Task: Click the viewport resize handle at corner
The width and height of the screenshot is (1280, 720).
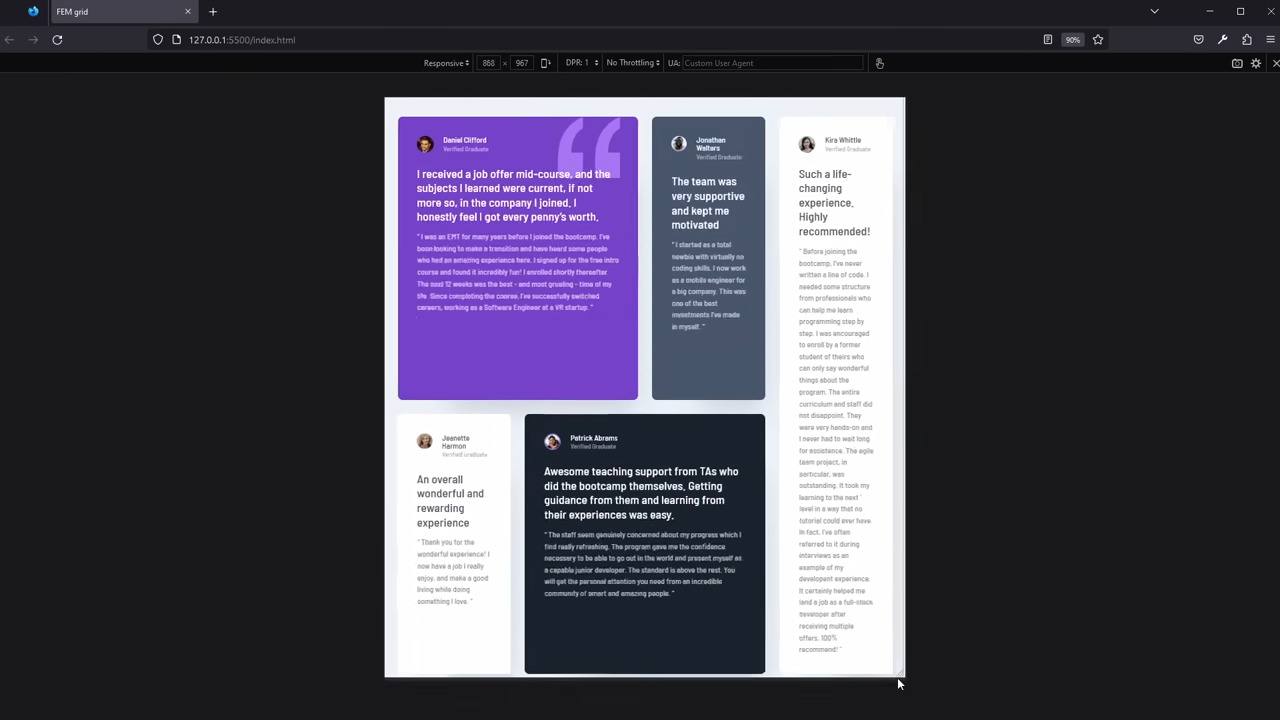Action: point(900,673)
